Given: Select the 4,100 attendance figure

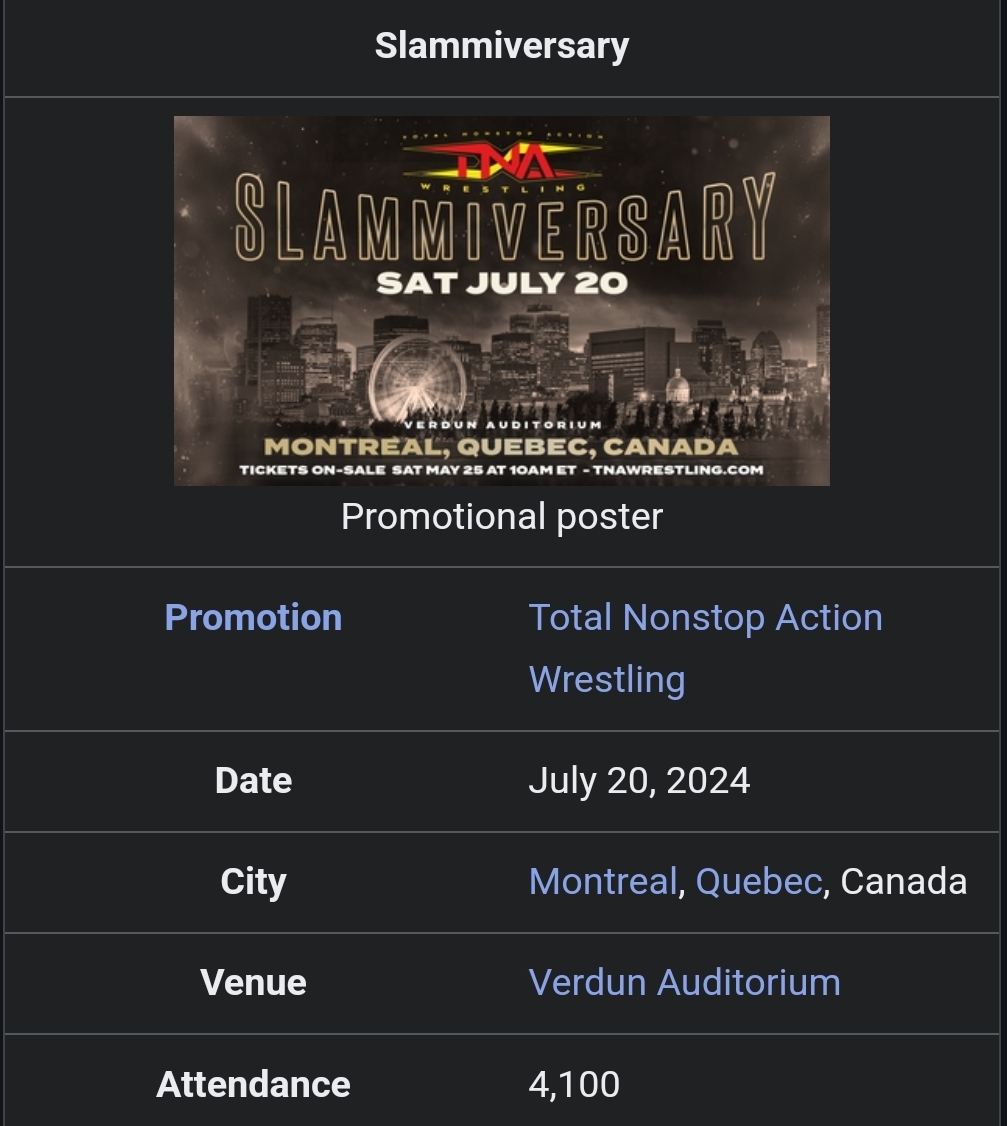Looking at the screenshot, I should [574, 1084].
